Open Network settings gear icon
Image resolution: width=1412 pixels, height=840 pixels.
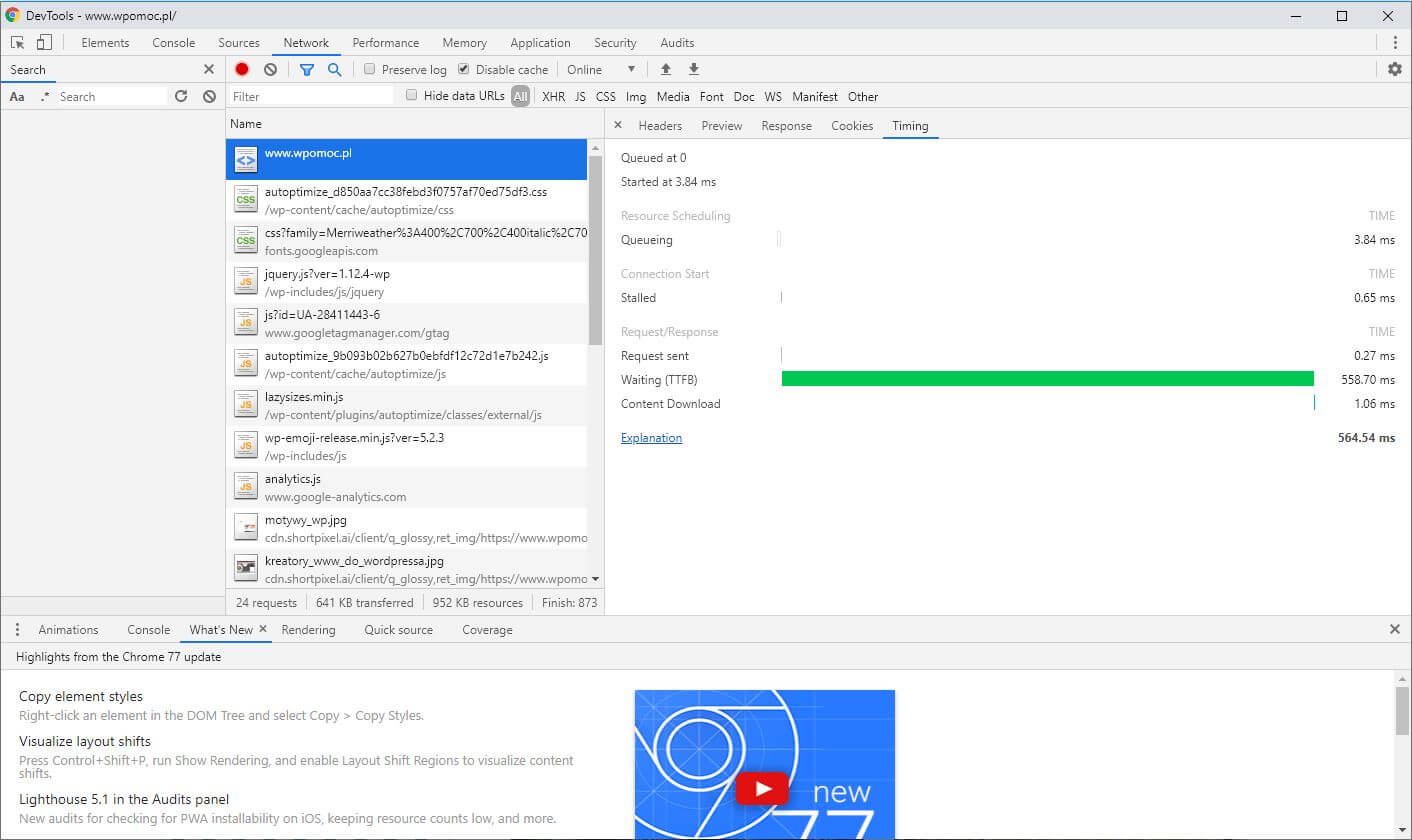1395,69
